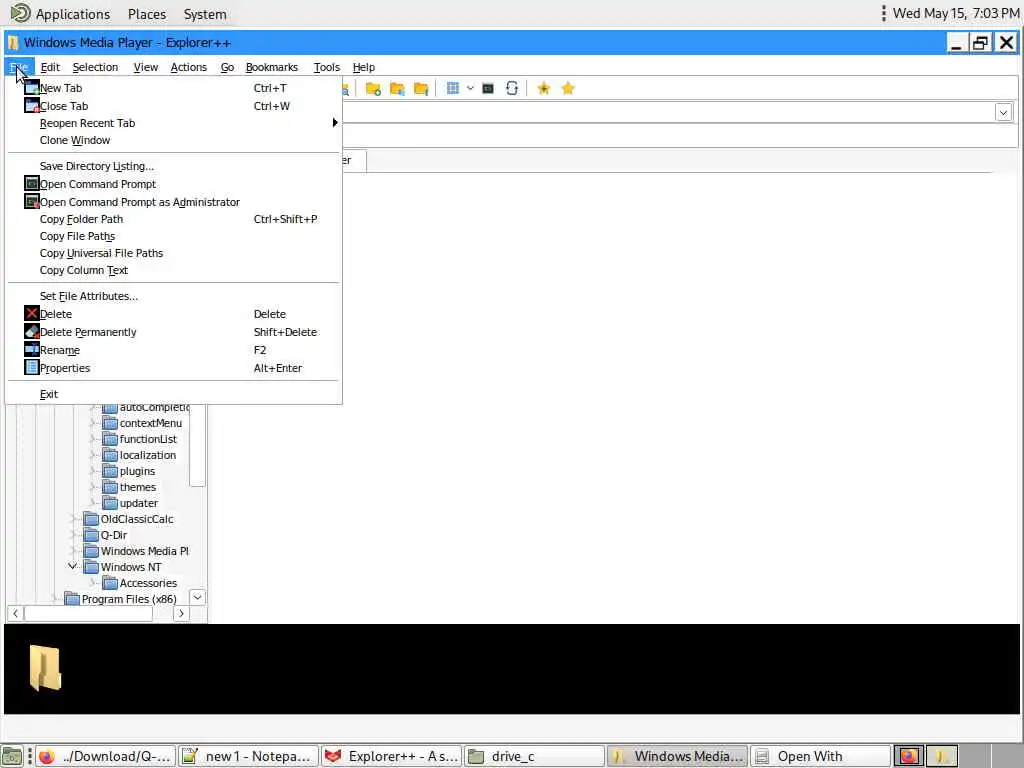Select Copy Column Text menu entry

pyautogui.click(x=173, y=270)
